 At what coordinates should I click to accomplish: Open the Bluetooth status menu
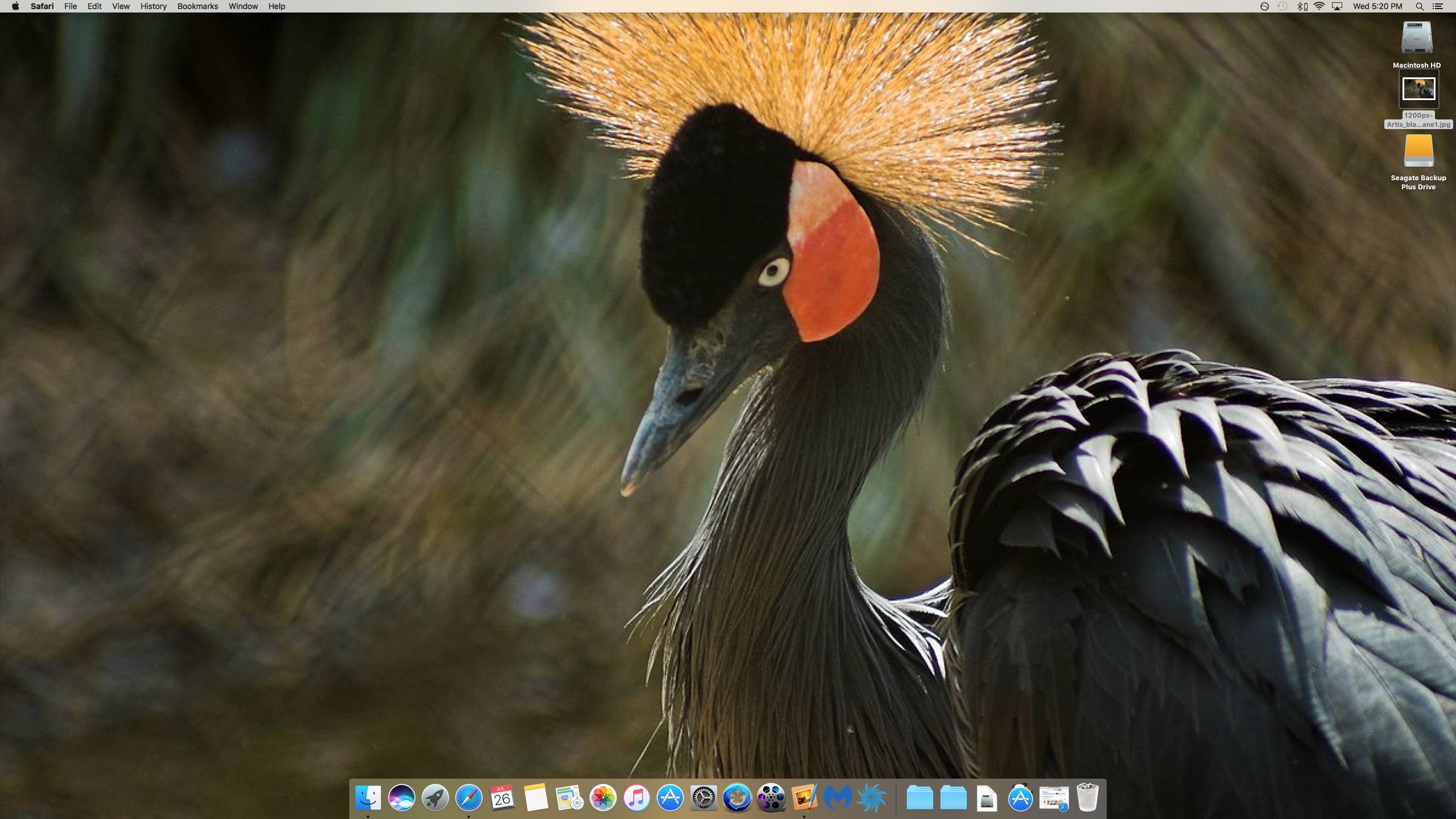pyautogui.click(x=1301, y=6)
